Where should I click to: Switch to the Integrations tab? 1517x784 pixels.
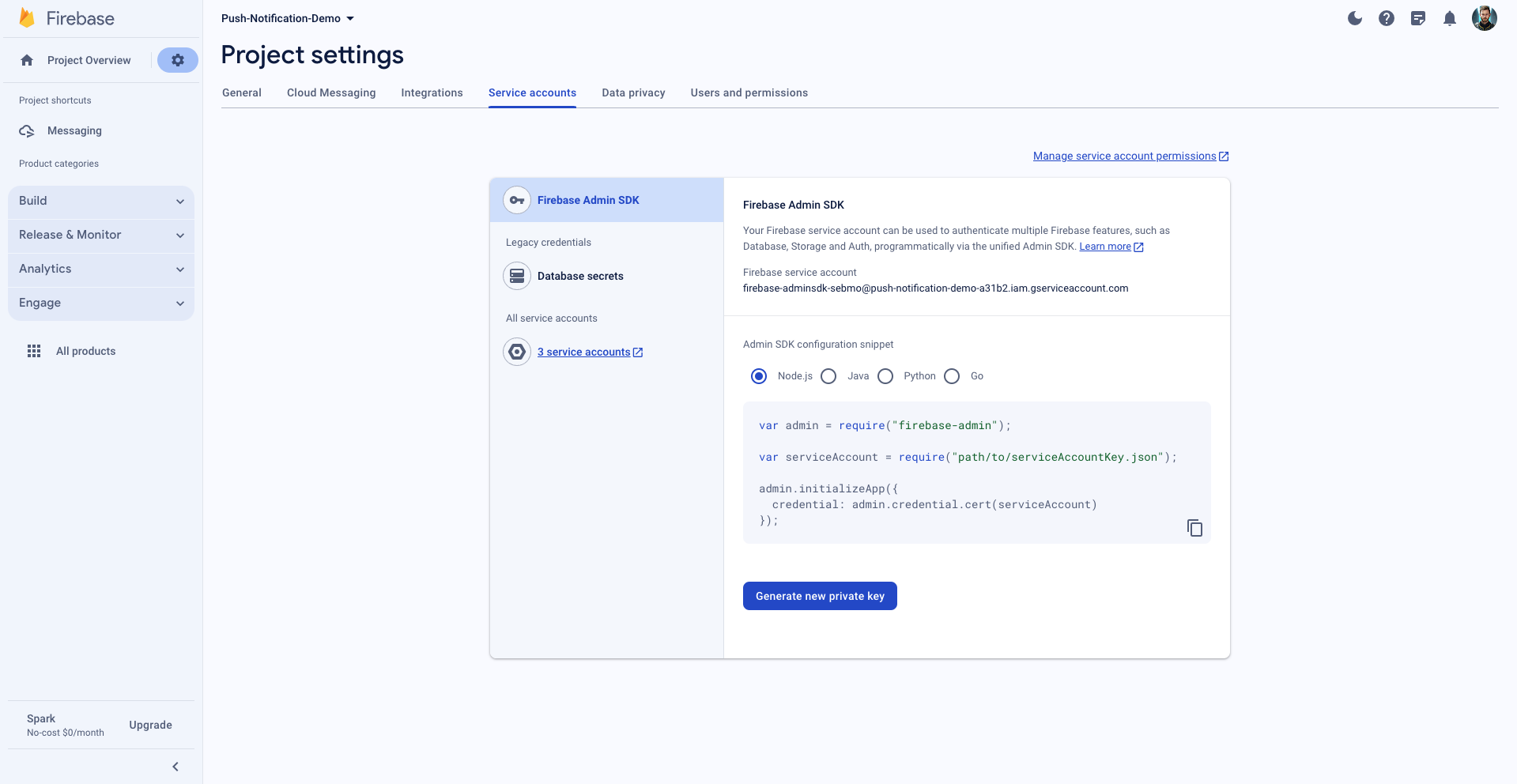pos(432,92)
